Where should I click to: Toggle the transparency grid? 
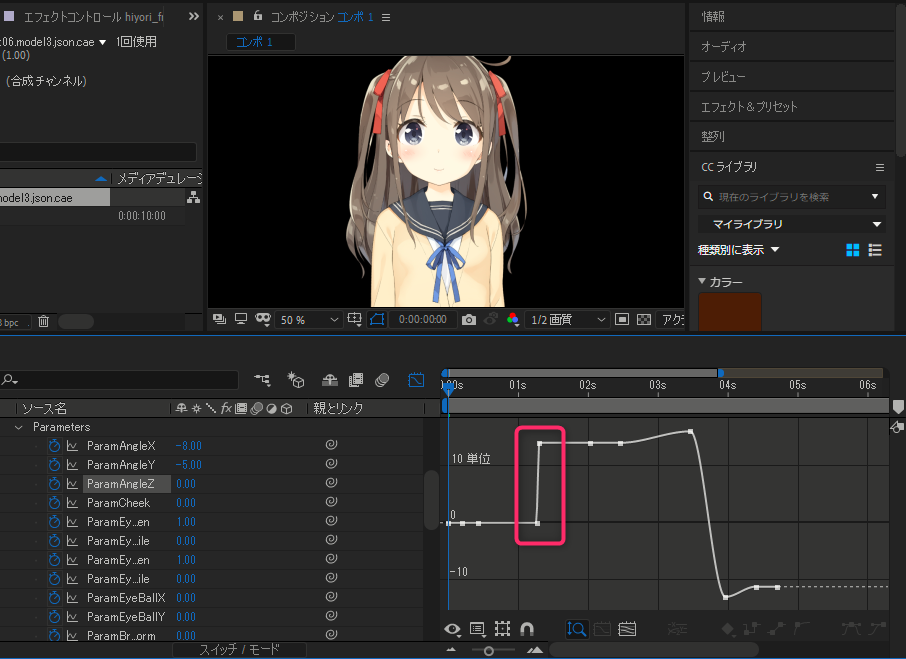[x=644, y=319]
